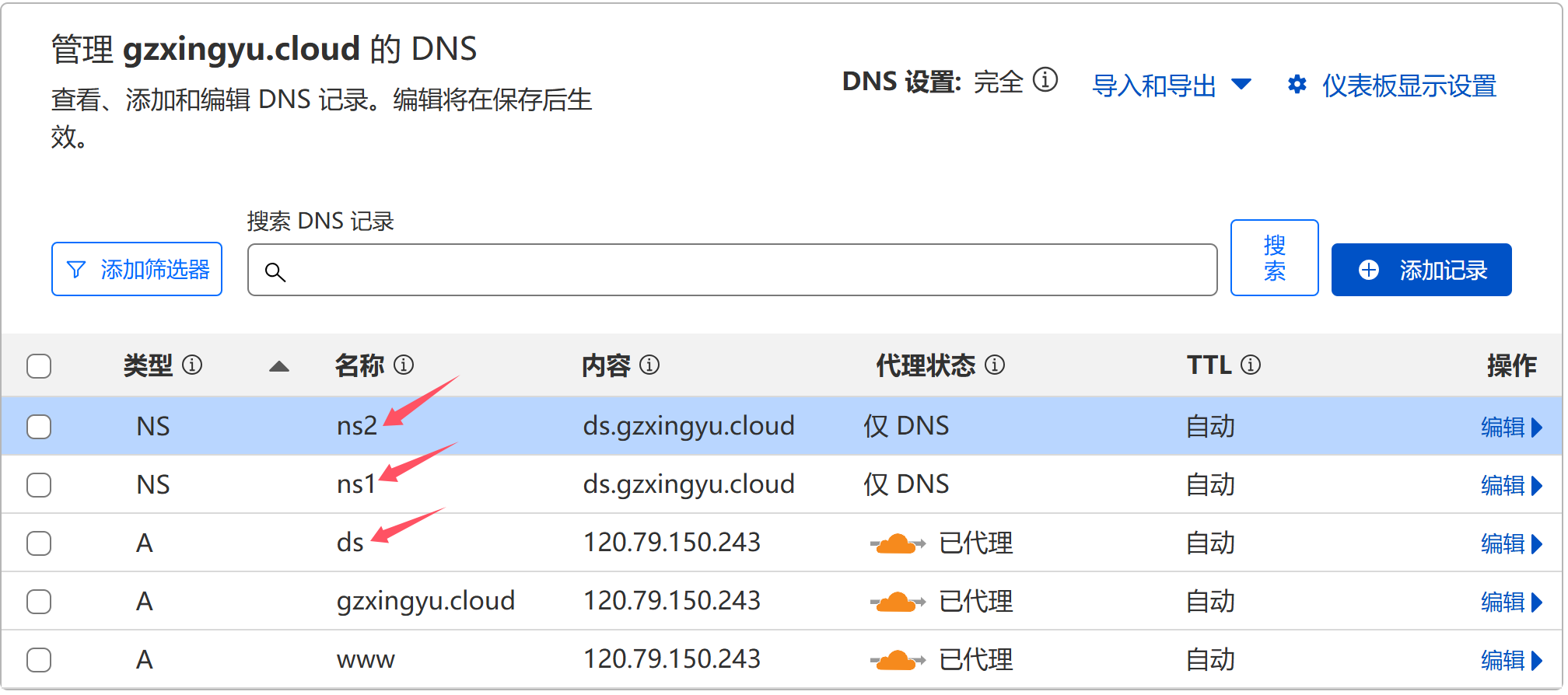Click the ns1 record name
The width and height of the screenshot is (1568, 695).
[356, 484]
